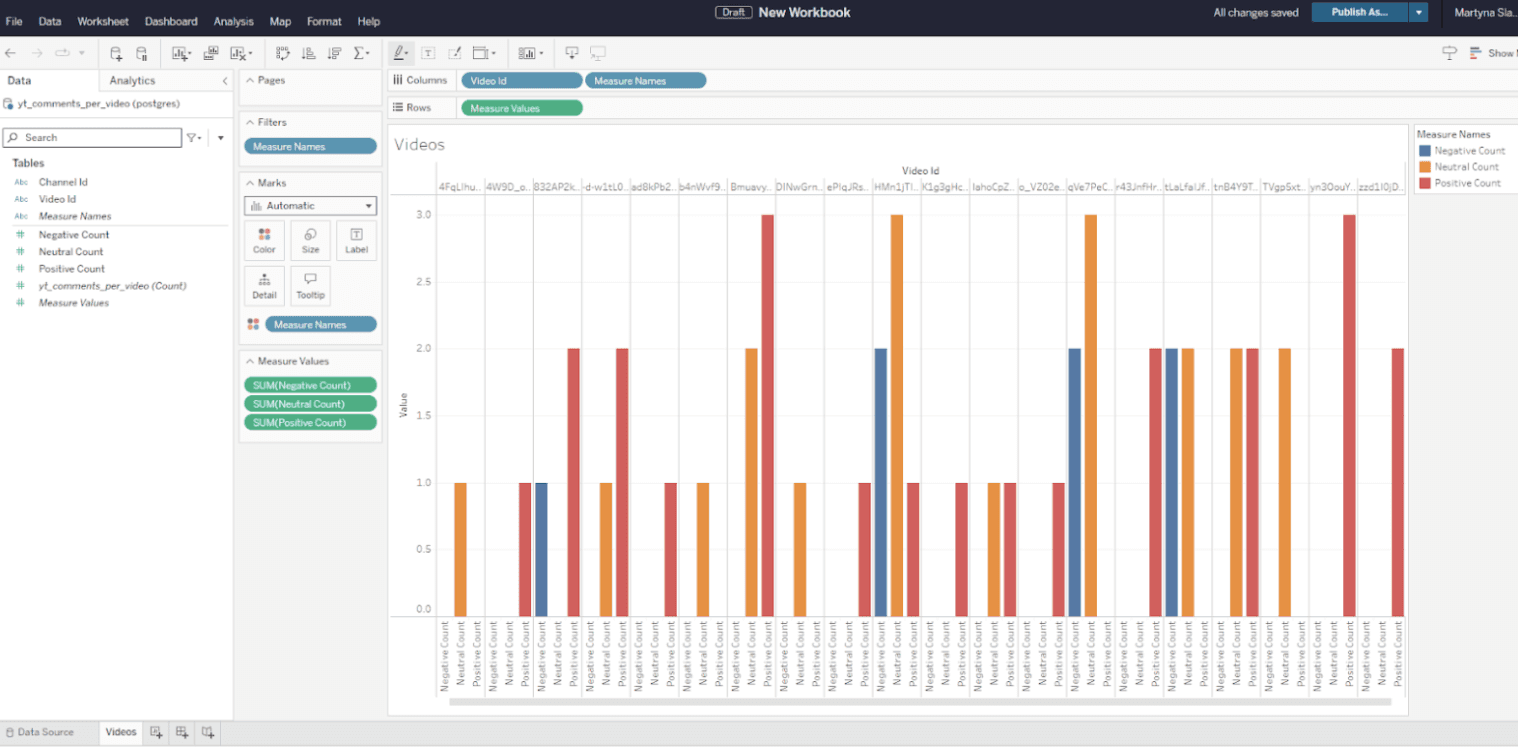Go to the Data Source tab
The height and width of the screenshot is (748, 1518).
point(40,732)
